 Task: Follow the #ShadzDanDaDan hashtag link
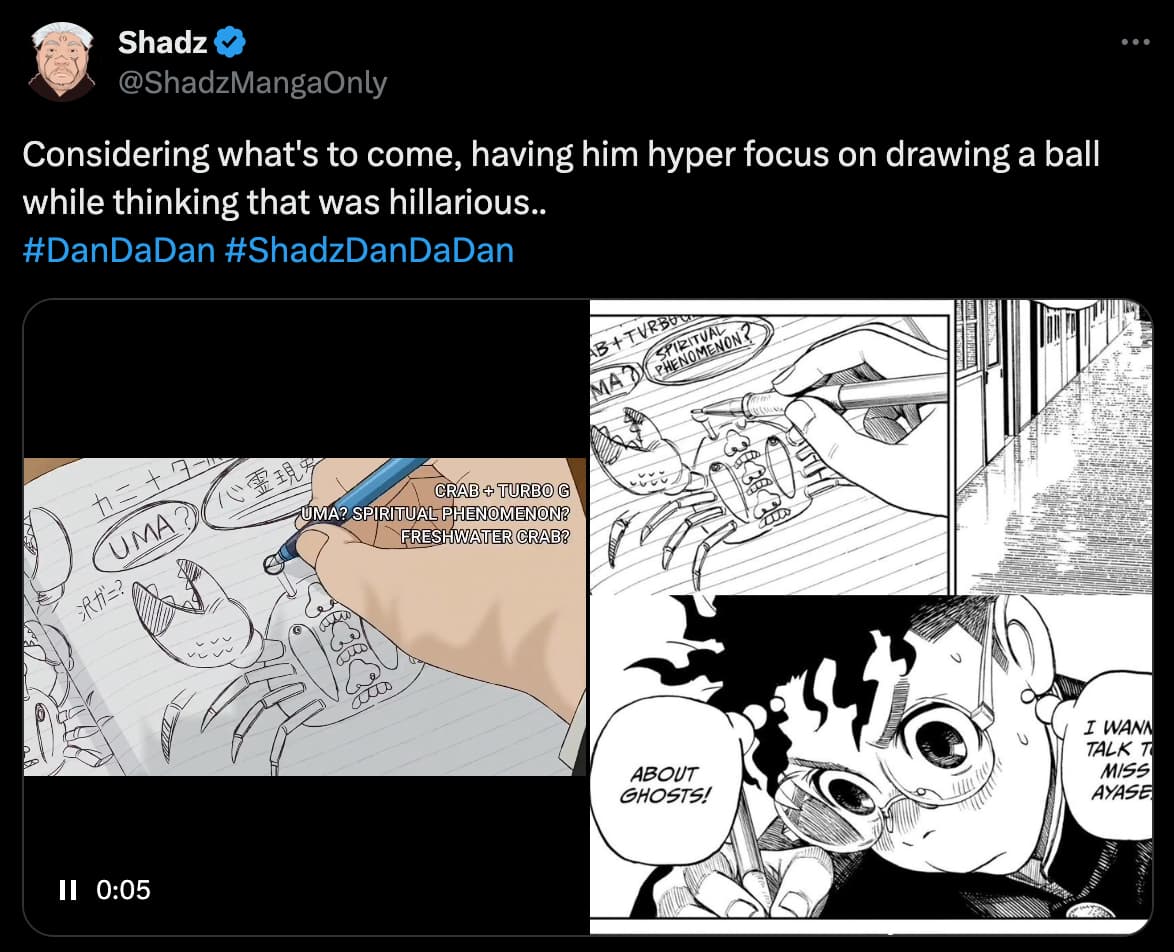click(x=369, y=249)
